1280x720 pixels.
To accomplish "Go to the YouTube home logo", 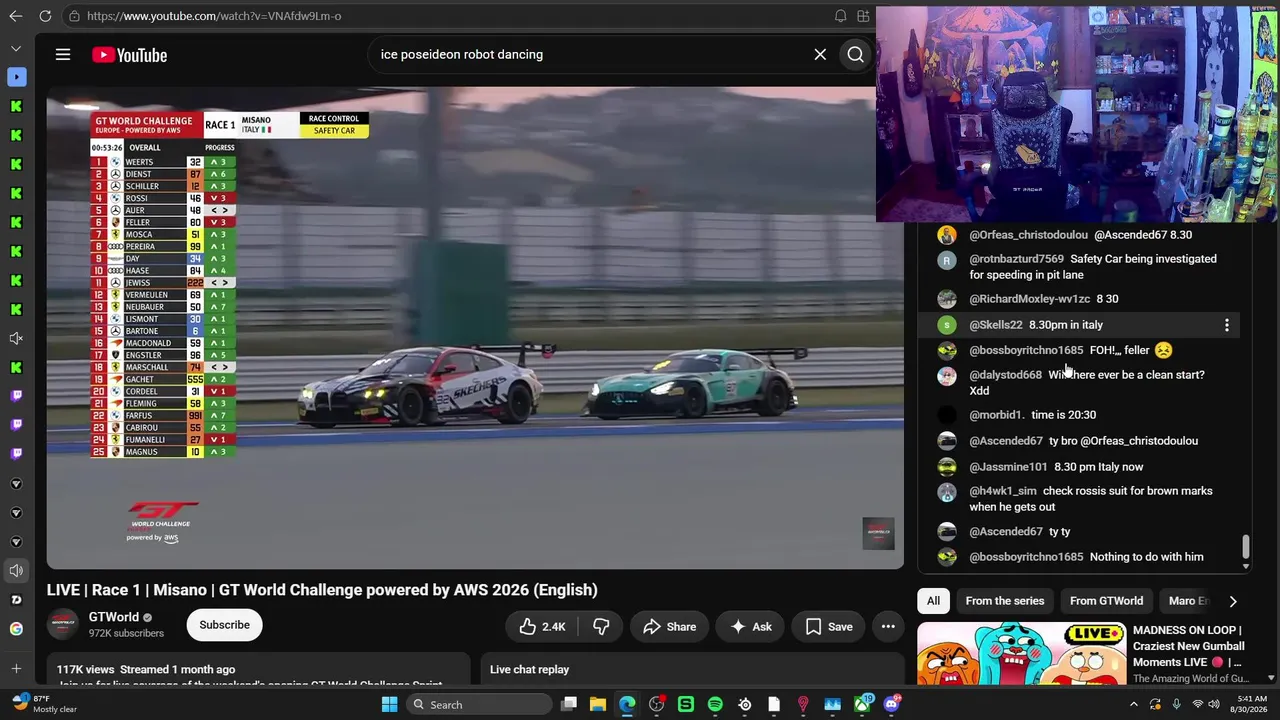I will [130, 55].
